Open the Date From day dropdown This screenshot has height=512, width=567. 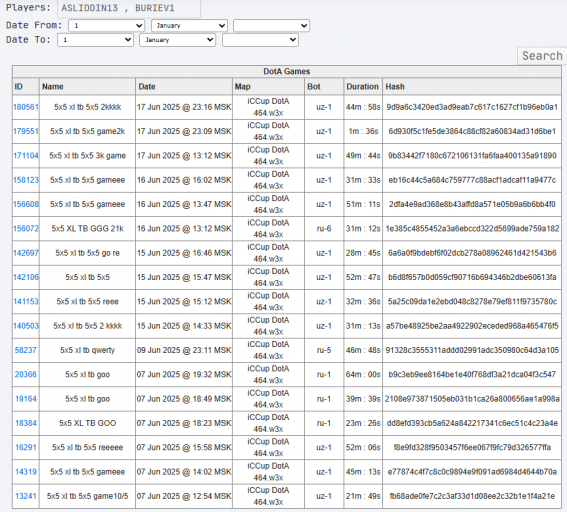[x=107, y=26]
